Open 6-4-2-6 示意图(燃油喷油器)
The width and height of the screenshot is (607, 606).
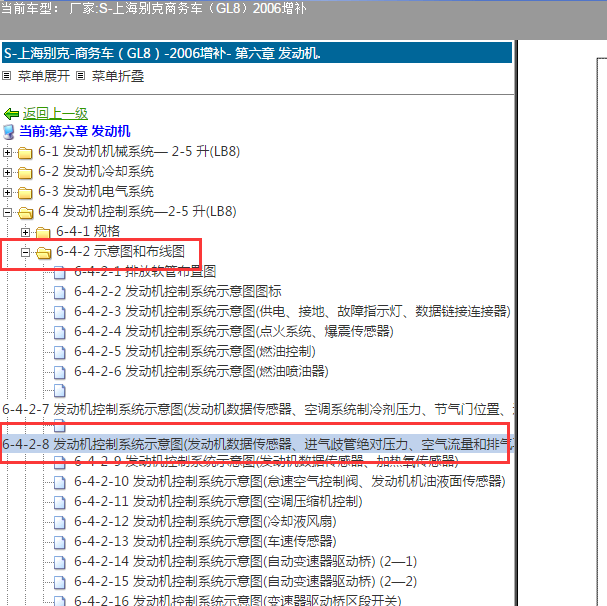201,372
